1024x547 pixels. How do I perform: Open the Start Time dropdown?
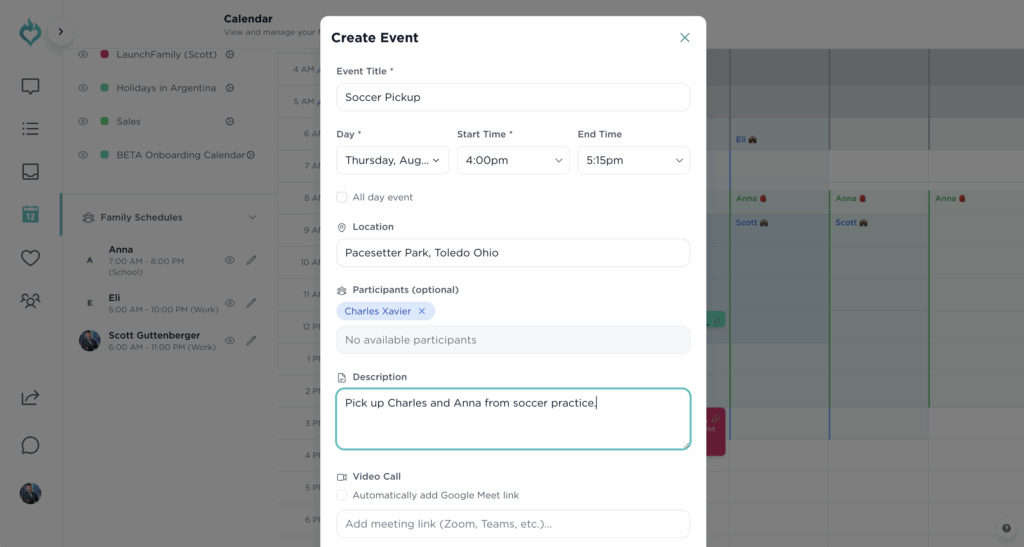pos(513,160)
